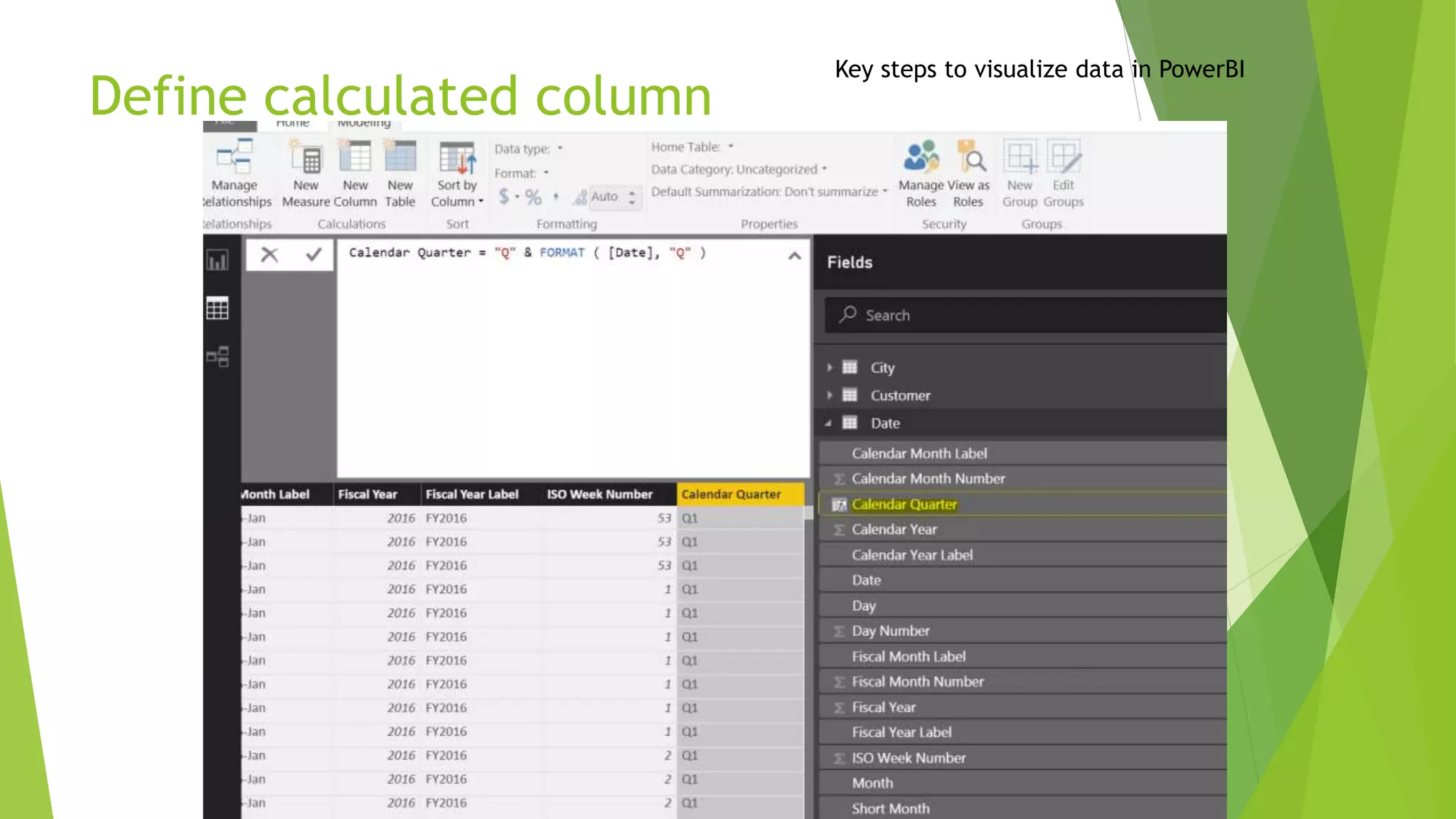1456x819 pixels.
Task: Cancel the formula with X button
Action: click(x=269, y=255)
